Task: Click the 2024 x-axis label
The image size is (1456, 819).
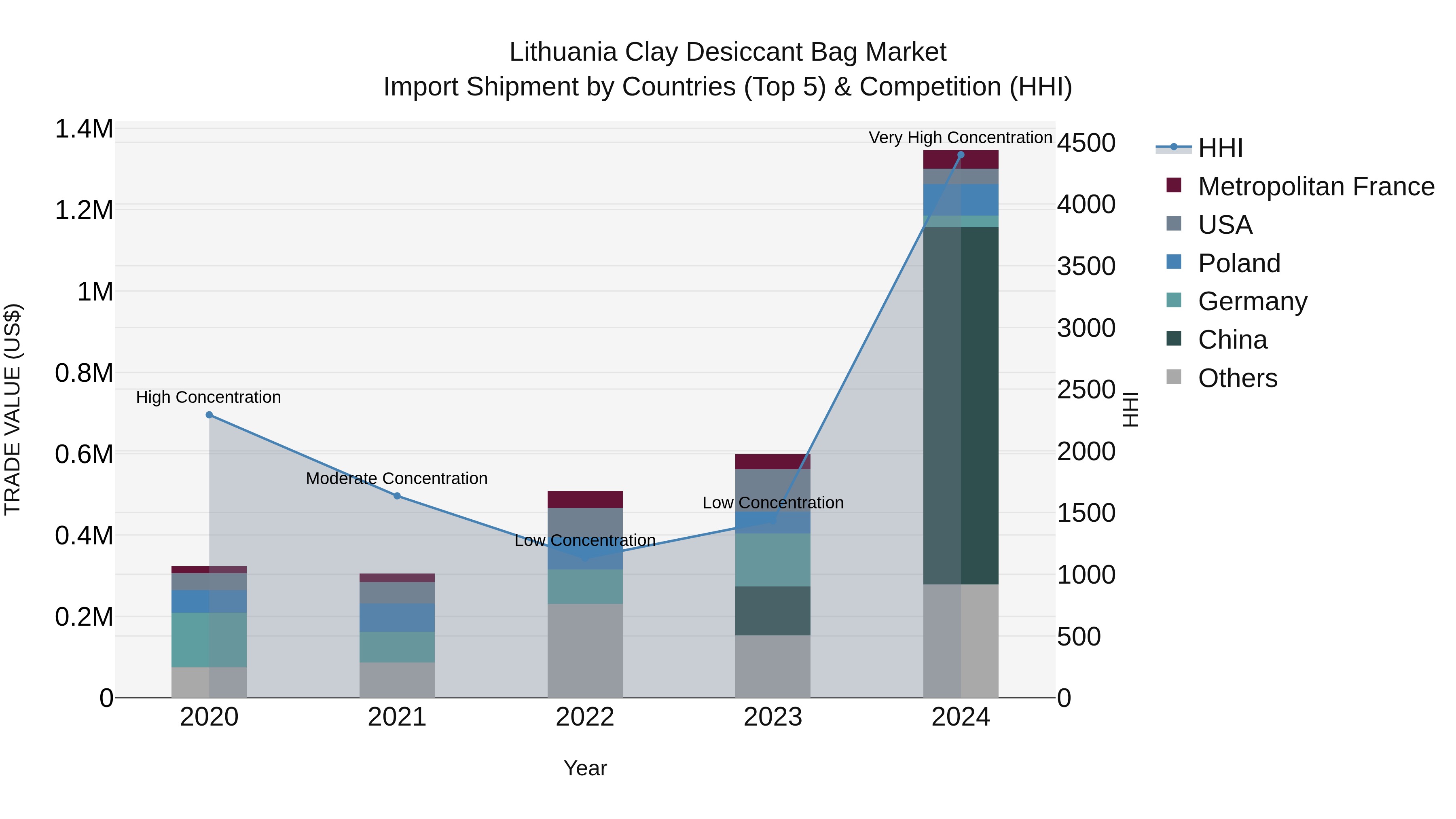Action: point(960,717)
